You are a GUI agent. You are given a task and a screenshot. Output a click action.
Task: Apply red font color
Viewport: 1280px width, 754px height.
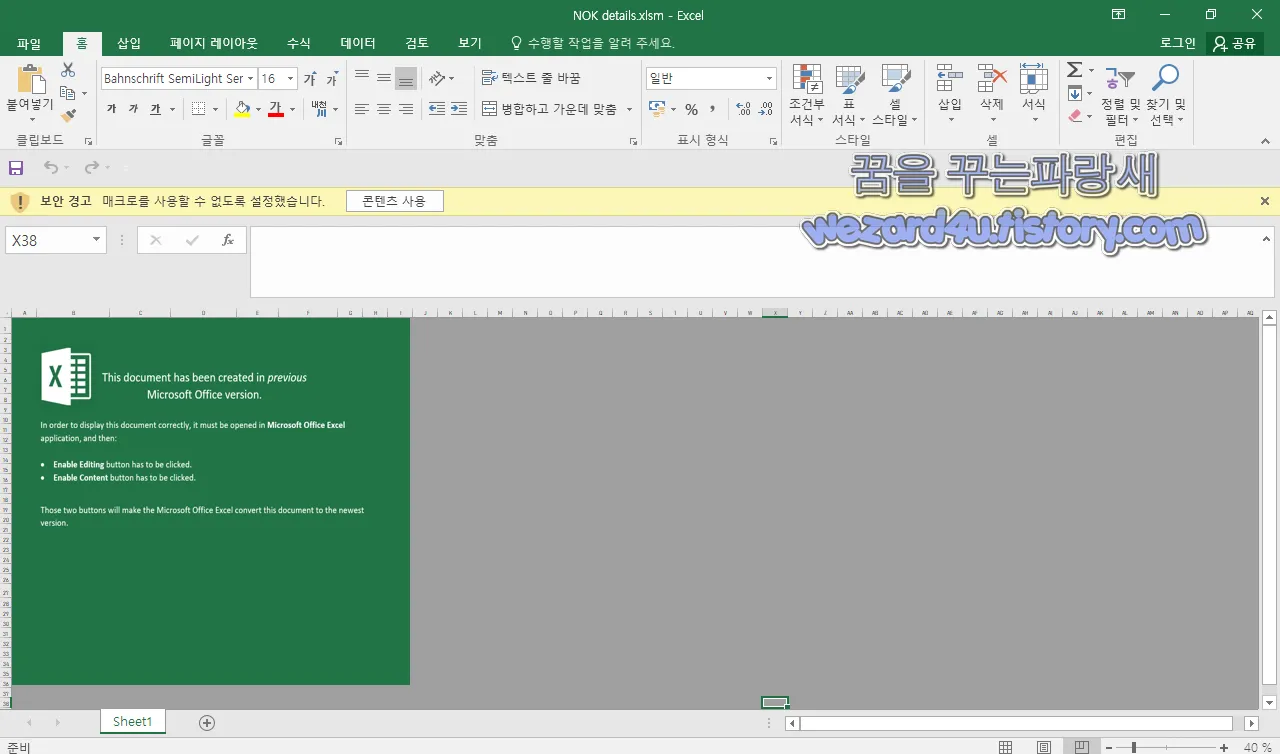[276, 109]
